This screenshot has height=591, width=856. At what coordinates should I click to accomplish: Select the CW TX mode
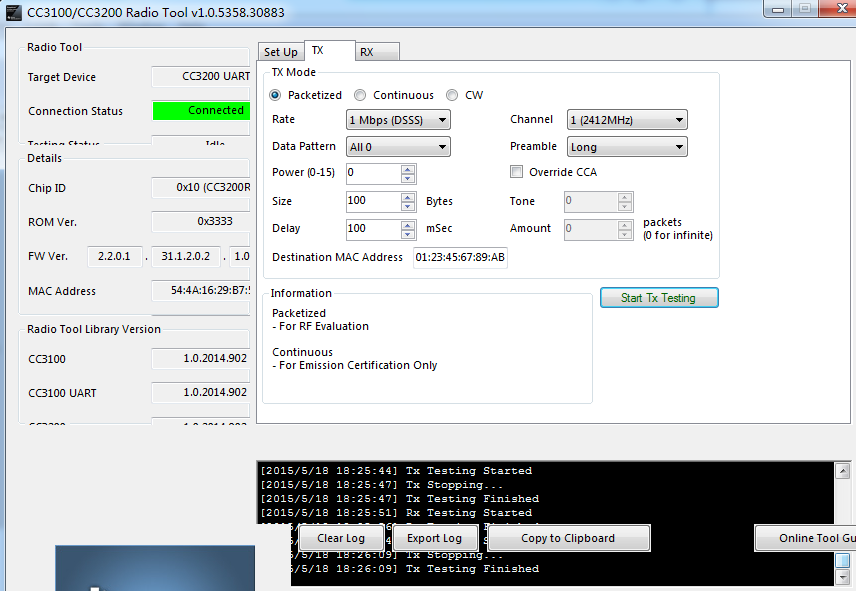click(451, 95)
